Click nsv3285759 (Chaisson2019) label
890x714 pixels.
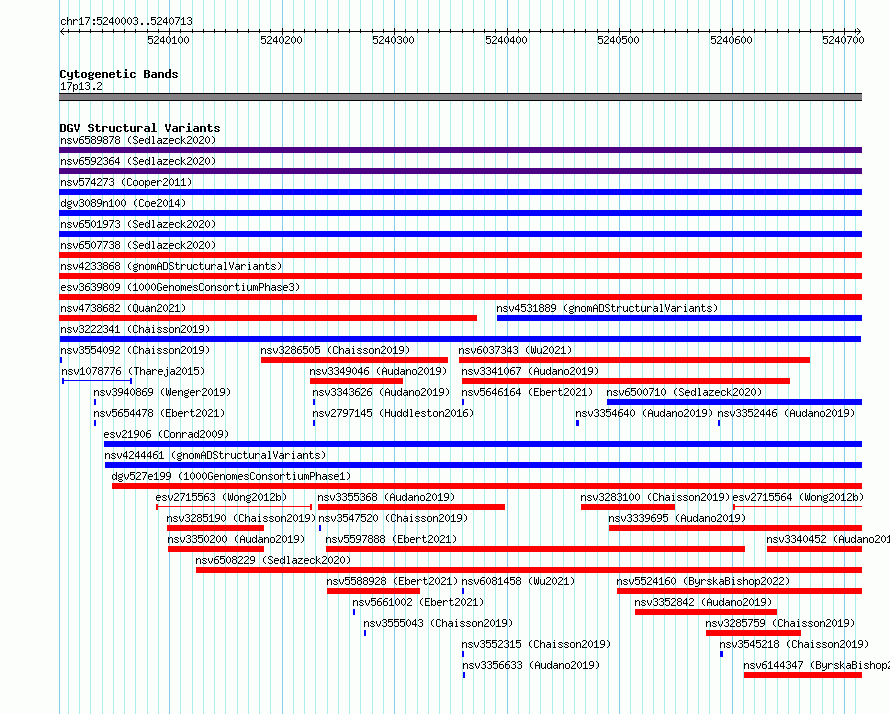(780, 623)
